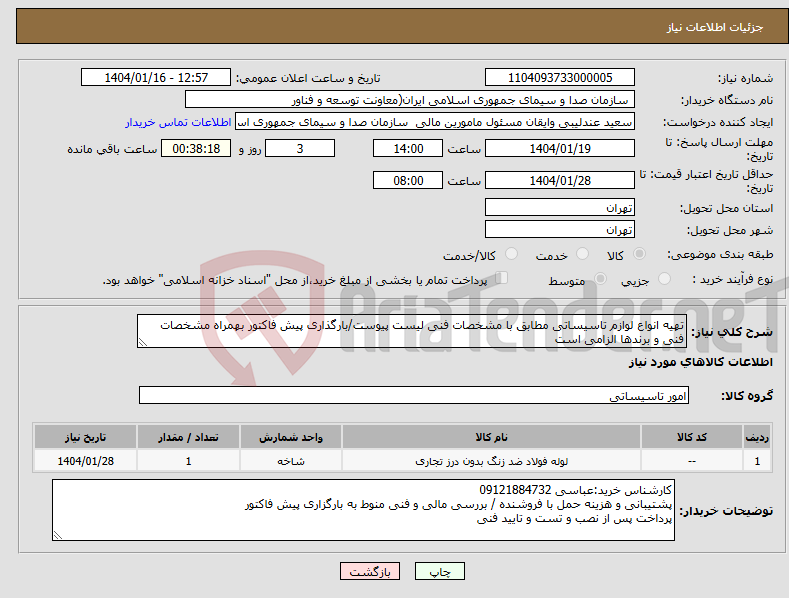Click the buyer organization name field
The image size is (789, 598).
410,100
